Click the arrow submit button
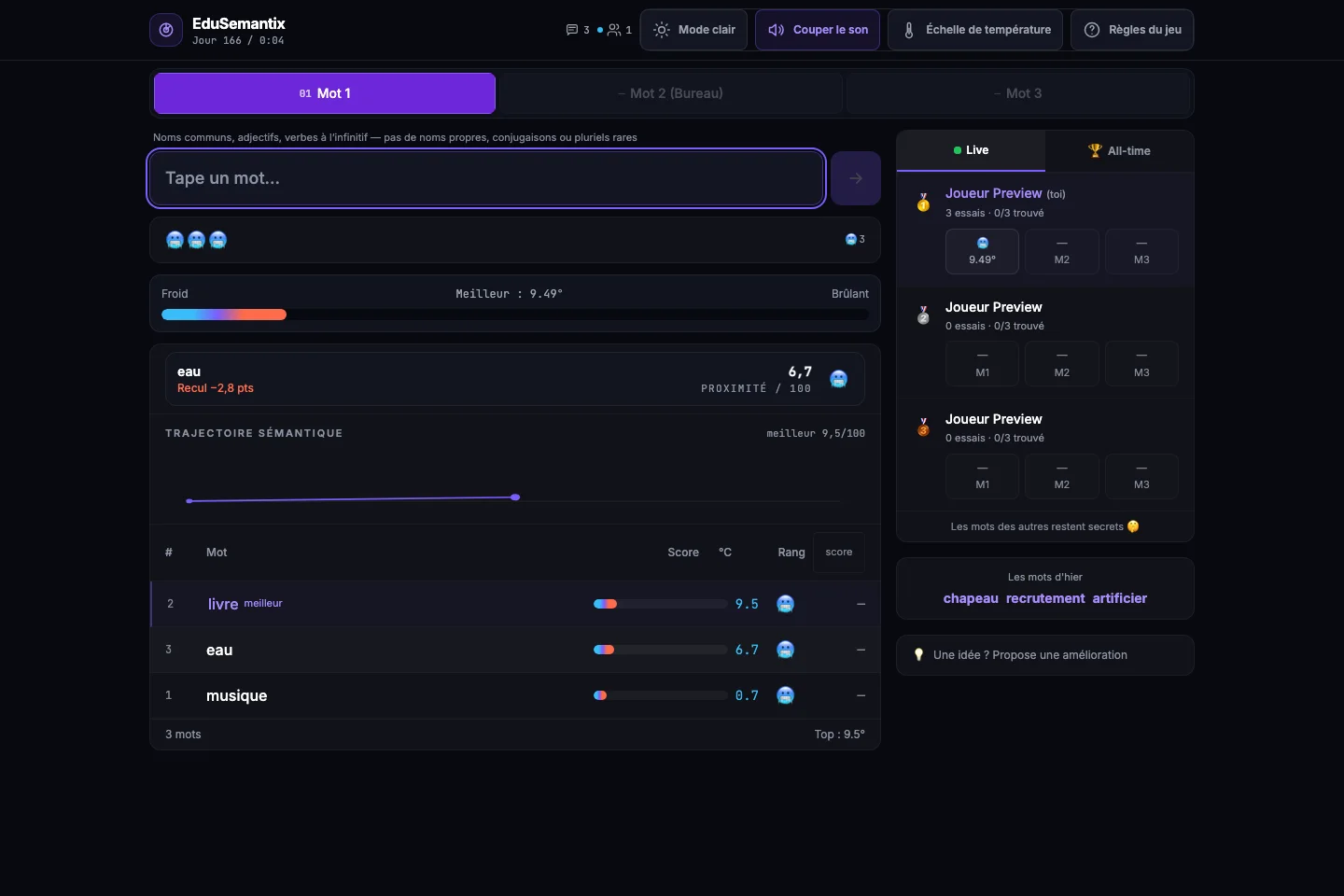 856,178
